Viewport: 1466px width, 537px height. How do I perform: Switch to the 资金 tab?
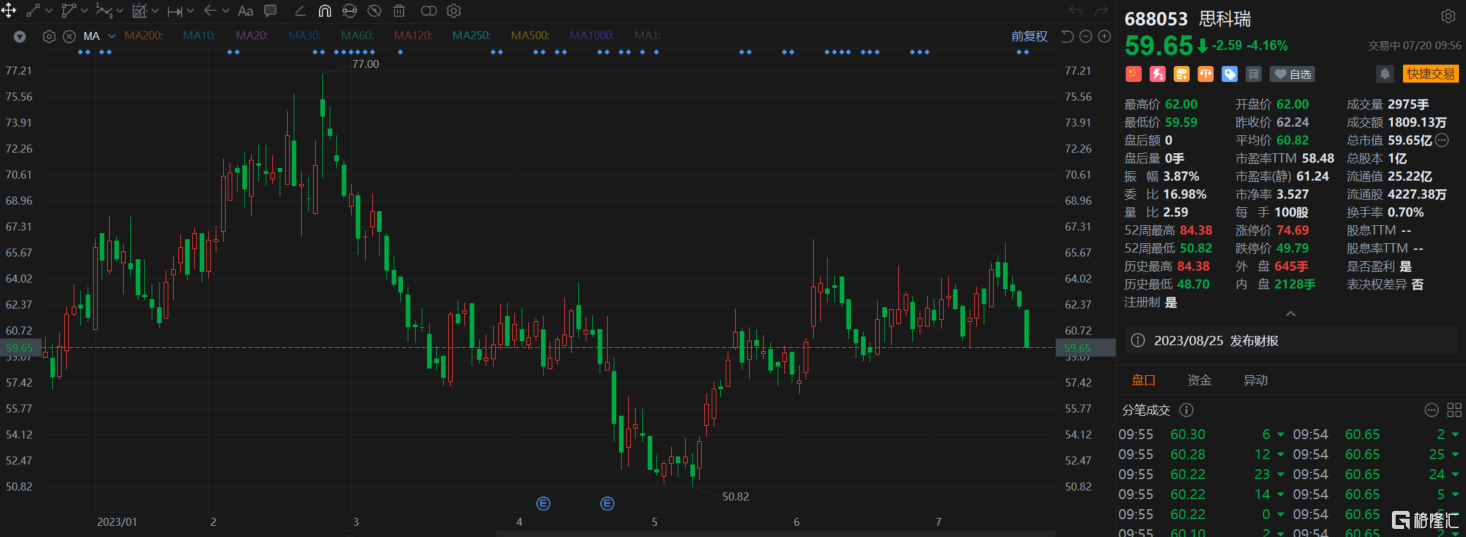(1199, 380)
